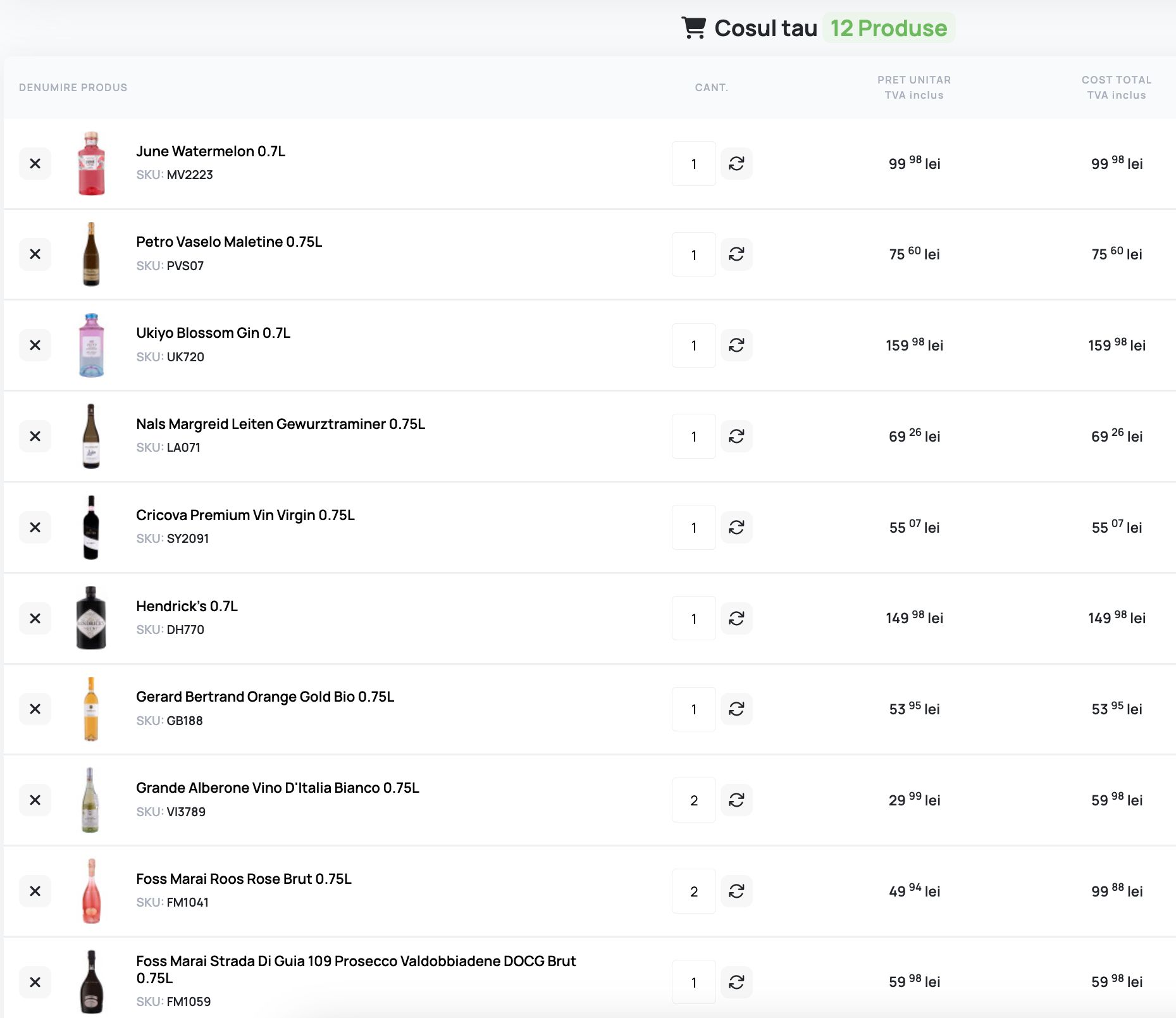
Task: Open Petro Vaselo Maletine 0.75L product
Action: [x=229, y=242]
